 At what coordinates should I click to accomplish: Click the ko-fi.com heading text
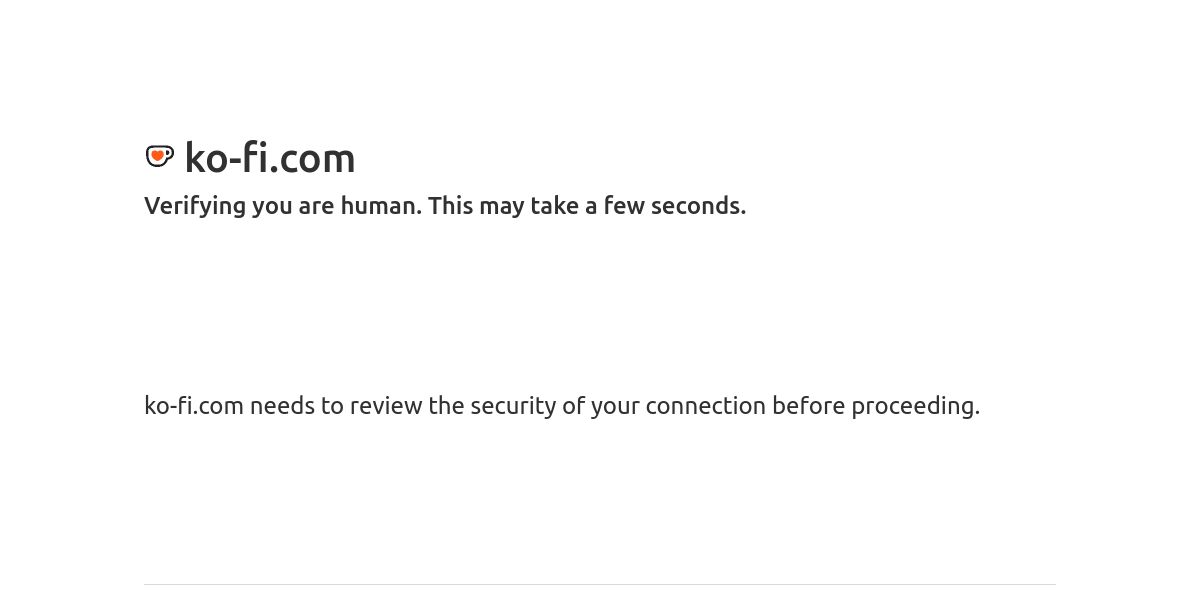coord(270,158)
